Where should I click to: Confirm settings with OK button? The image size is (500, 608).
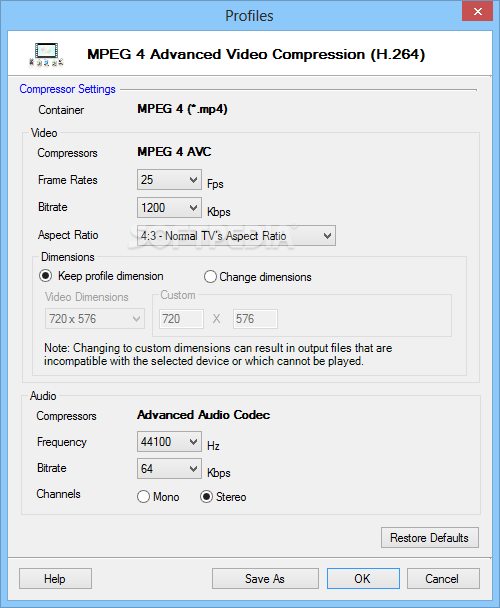click(363, 579)
